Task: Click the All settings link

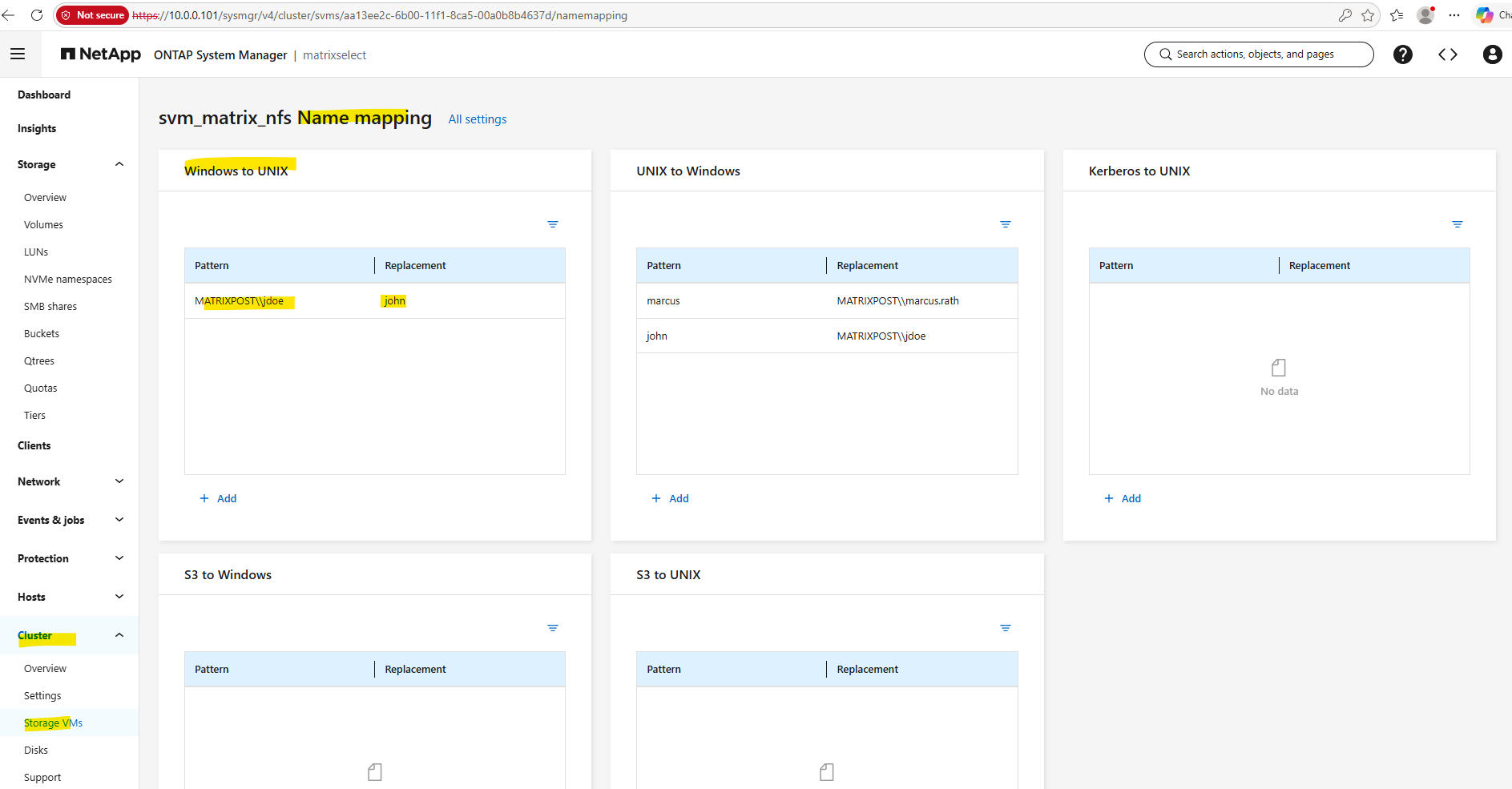Action: click(478, 119)
